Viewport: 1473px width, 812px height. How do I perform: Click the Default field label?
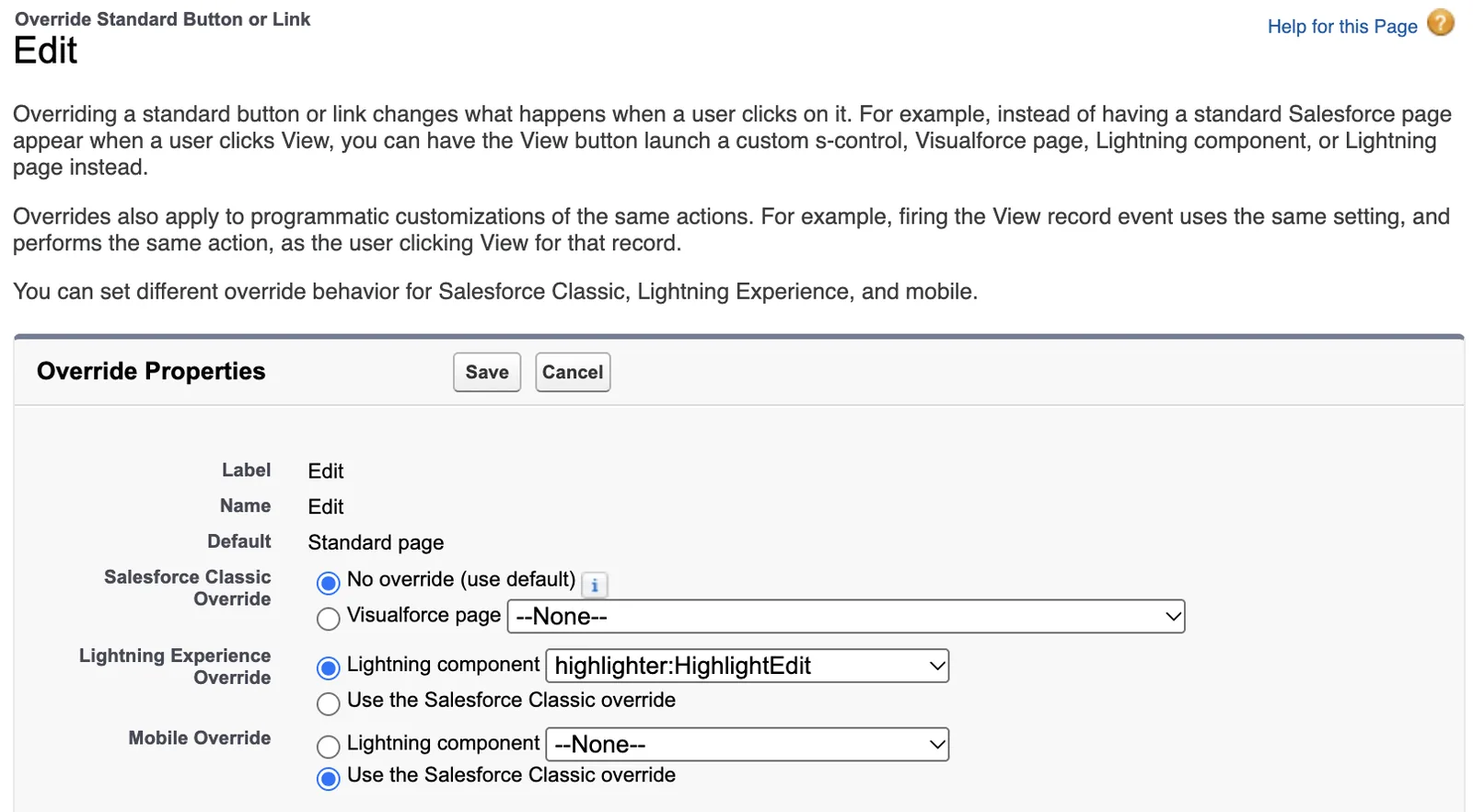coord(239,541)
